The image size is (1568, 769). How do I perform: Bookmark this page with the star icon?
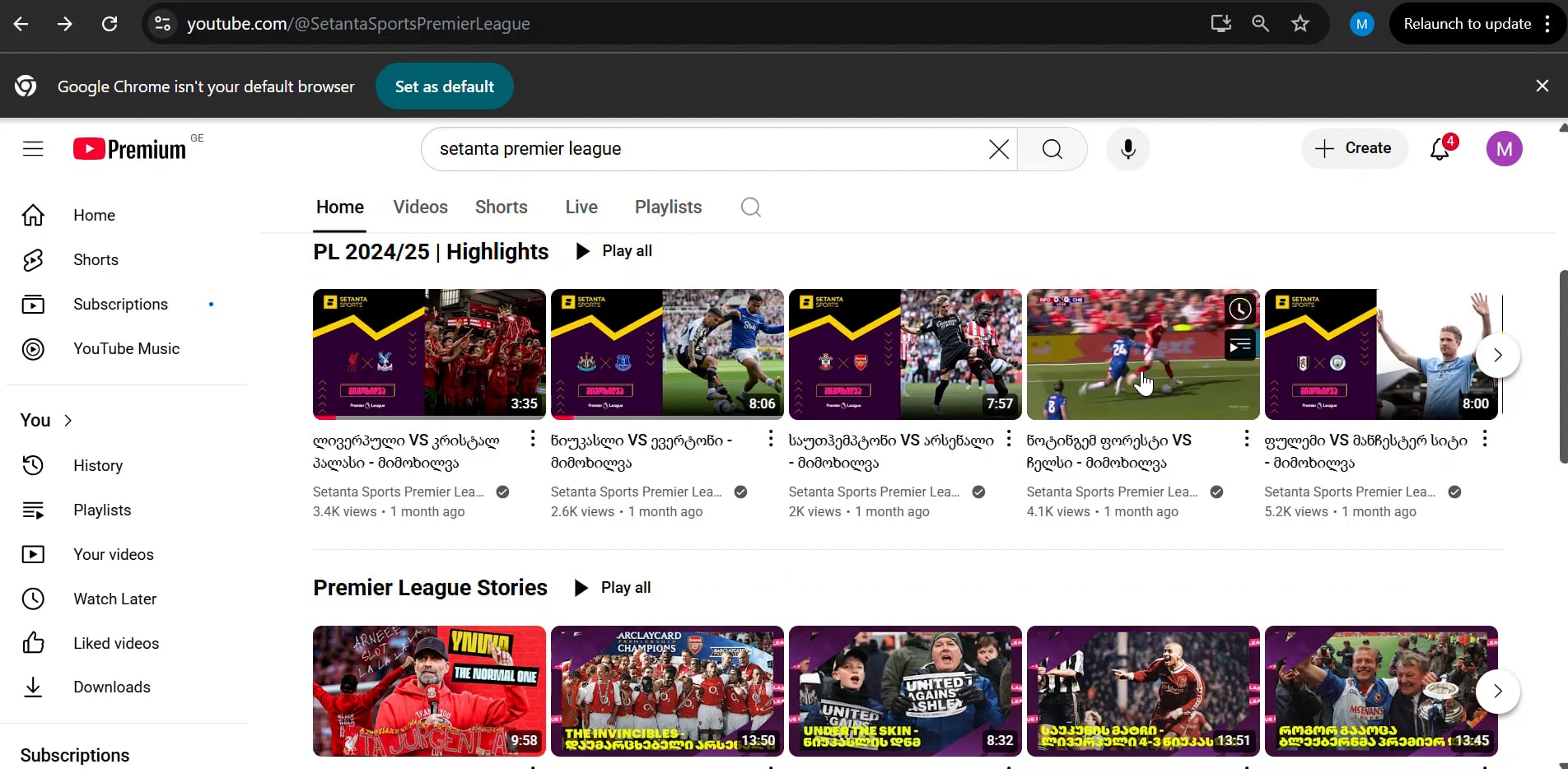click(1300, 24)
